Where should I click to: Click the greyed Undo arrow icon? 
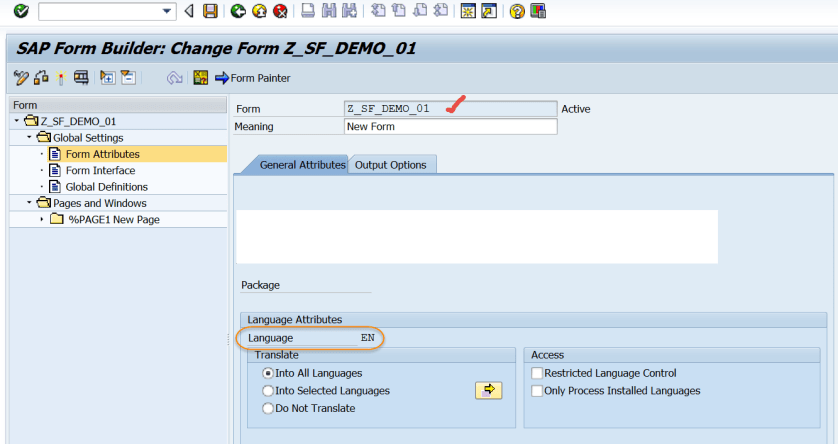pos(174,78)
